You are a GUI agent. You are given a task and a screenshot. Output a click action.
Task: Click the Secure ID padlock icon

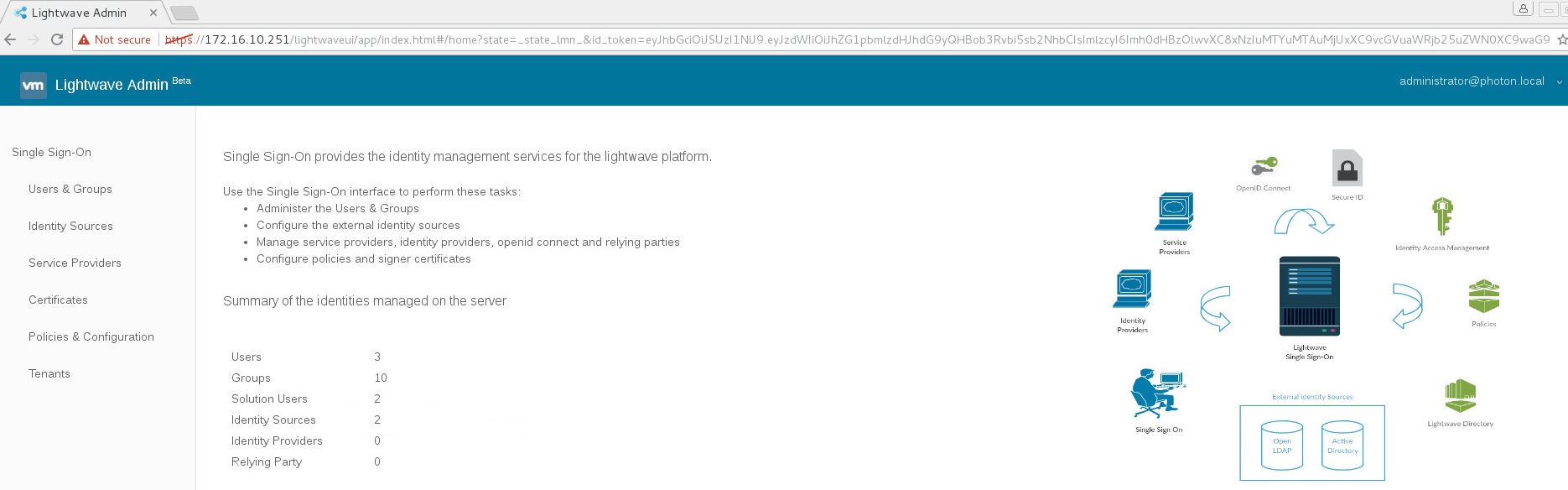[1347, 169]
